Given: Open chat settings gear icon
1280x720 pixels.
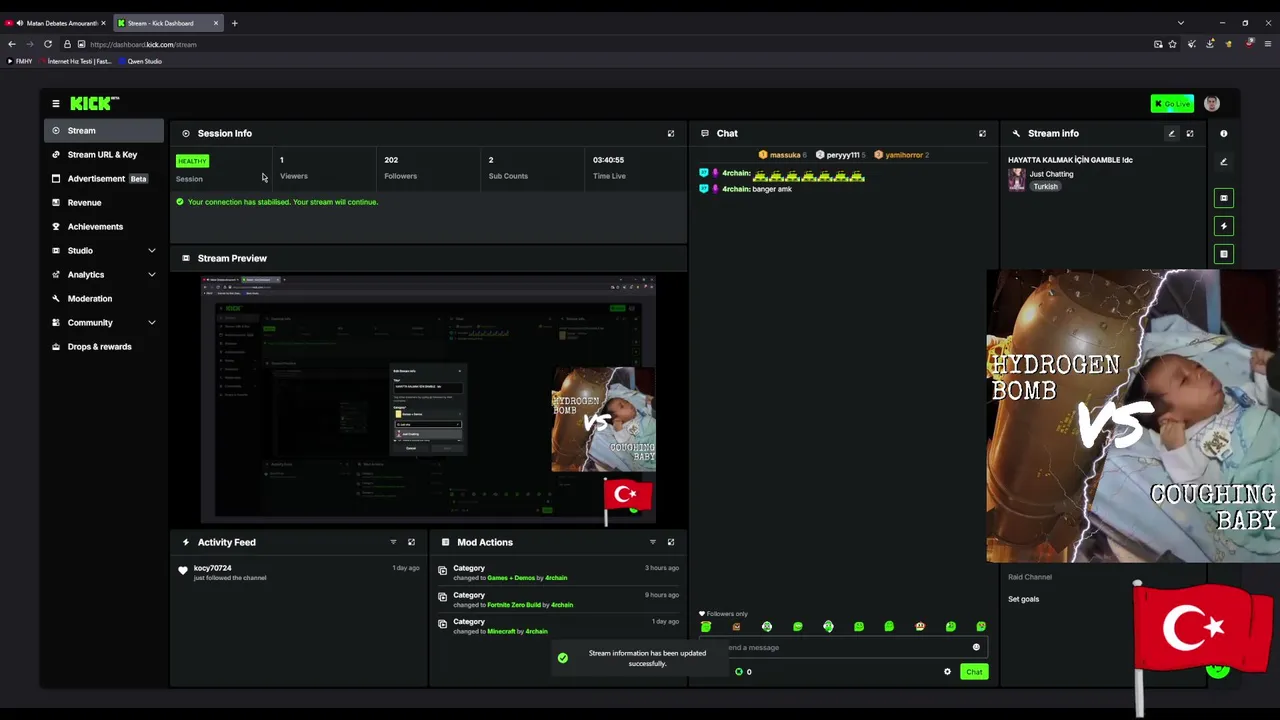Looking at the screenshot, I should 948,672.
